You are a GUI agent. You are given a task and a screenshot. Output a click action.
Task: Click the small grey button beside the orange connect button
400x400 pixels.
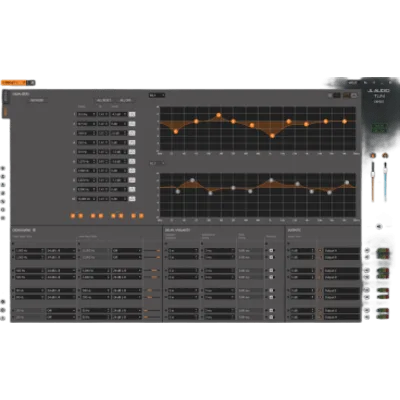coord(31,82)
